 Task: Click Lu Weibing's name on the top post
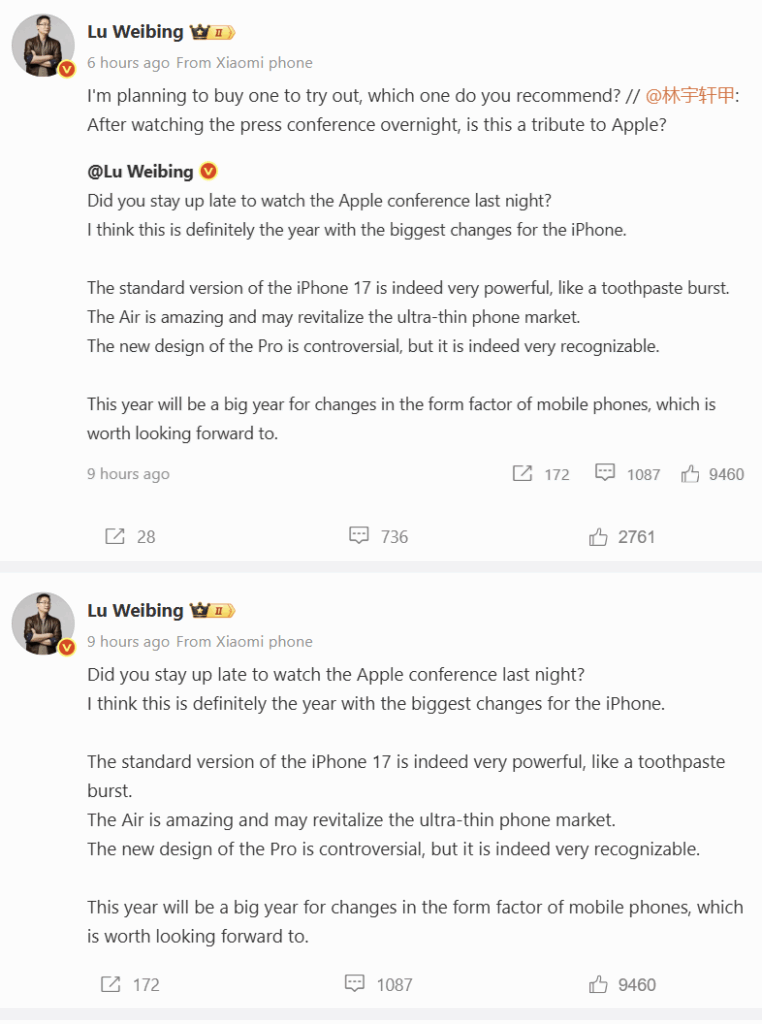137,31
